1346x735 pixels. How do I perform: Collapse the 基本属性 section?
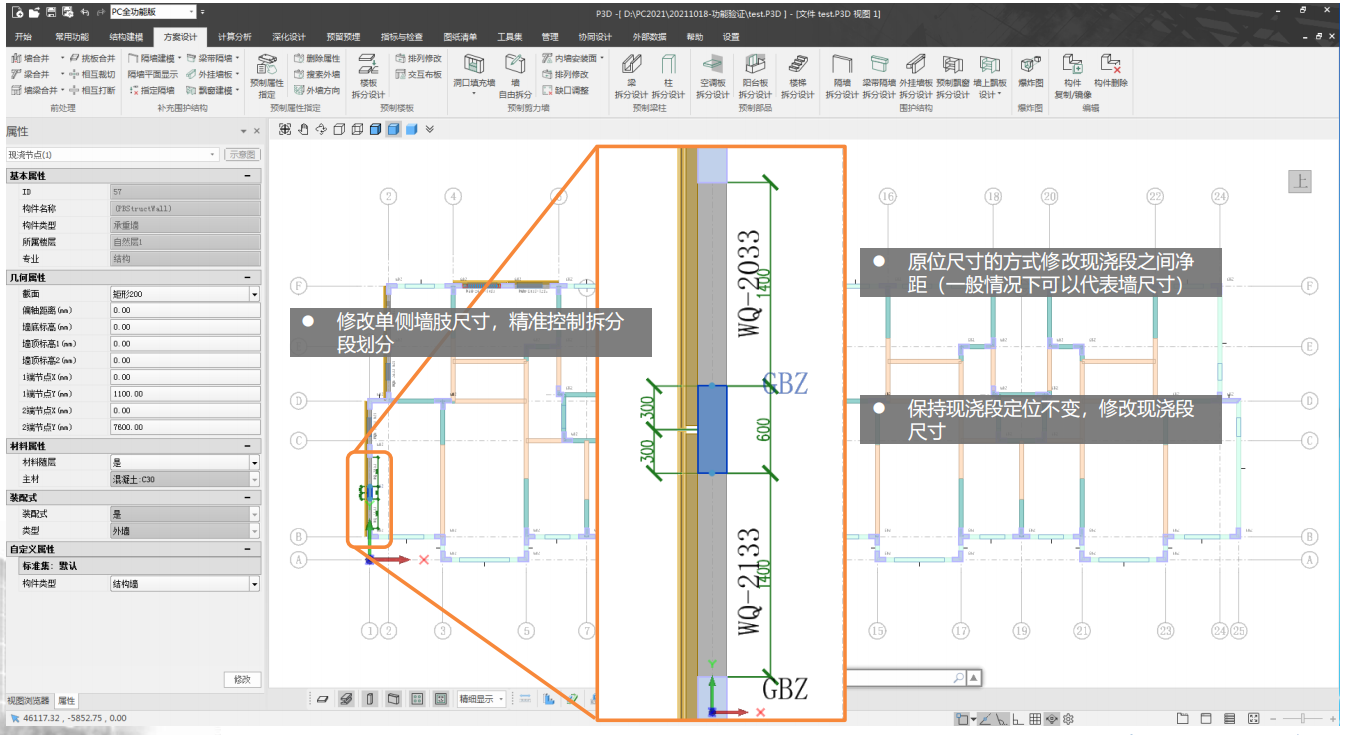click(x=246, y=176)
